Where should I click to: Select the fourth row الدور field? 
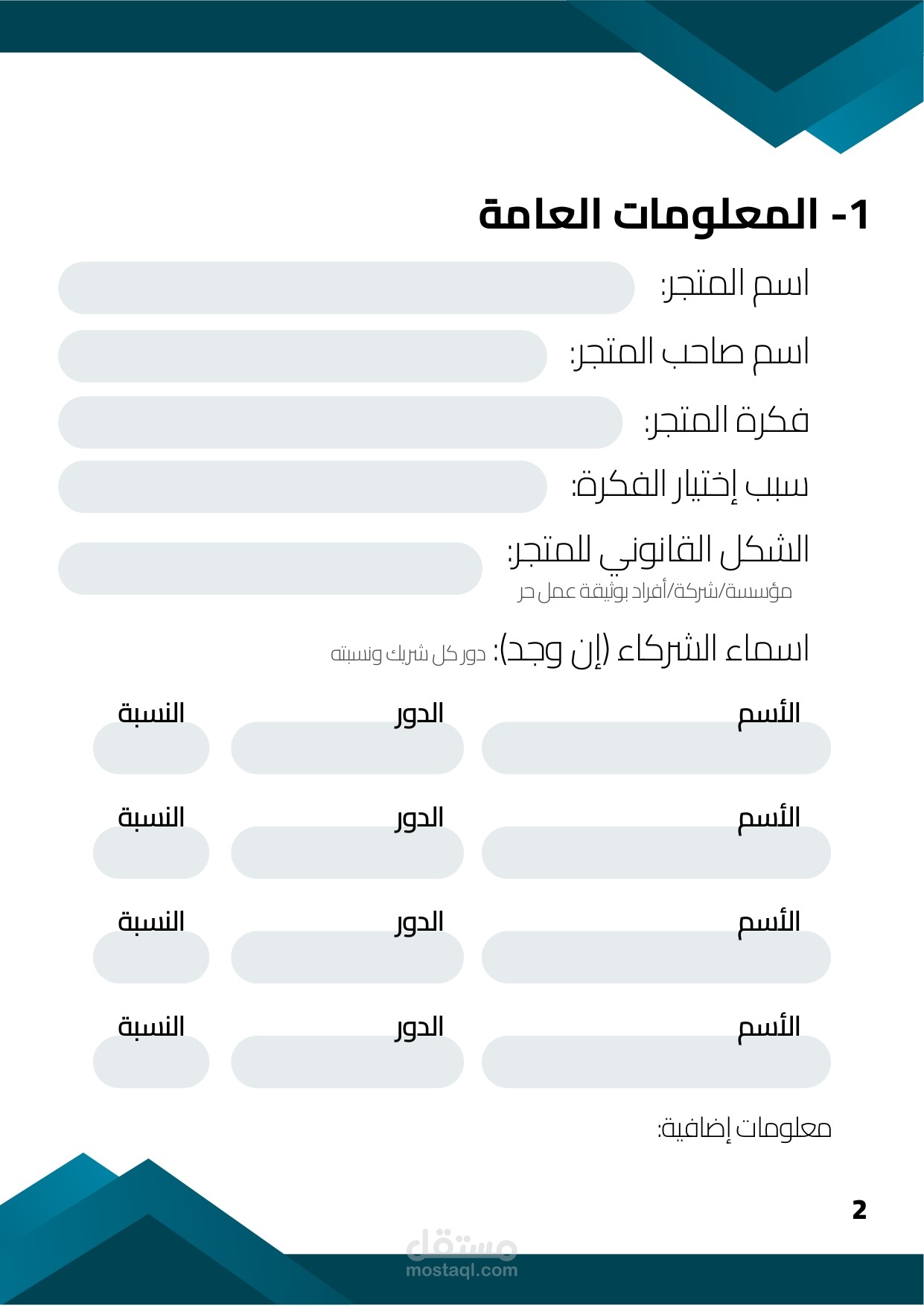pos(347,1062)
